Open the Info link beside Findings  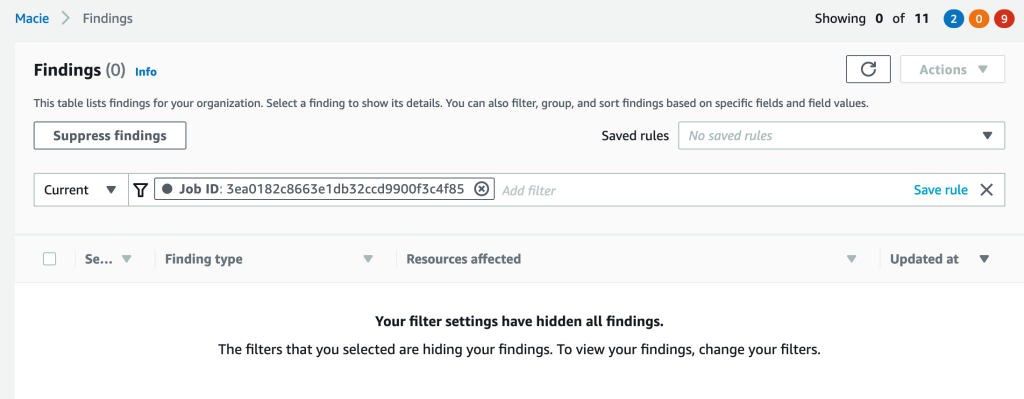[x=146, y=72]
